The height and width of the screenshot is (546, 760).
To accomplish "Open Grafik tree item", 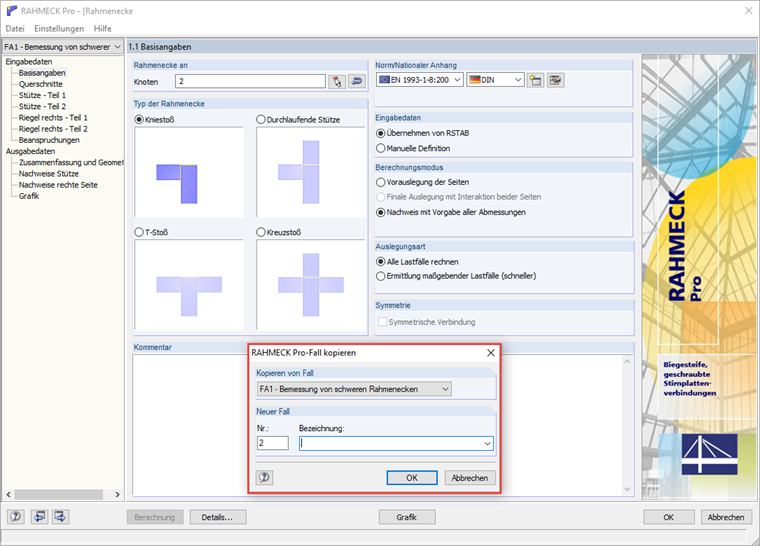I will (x=29, y=196).
